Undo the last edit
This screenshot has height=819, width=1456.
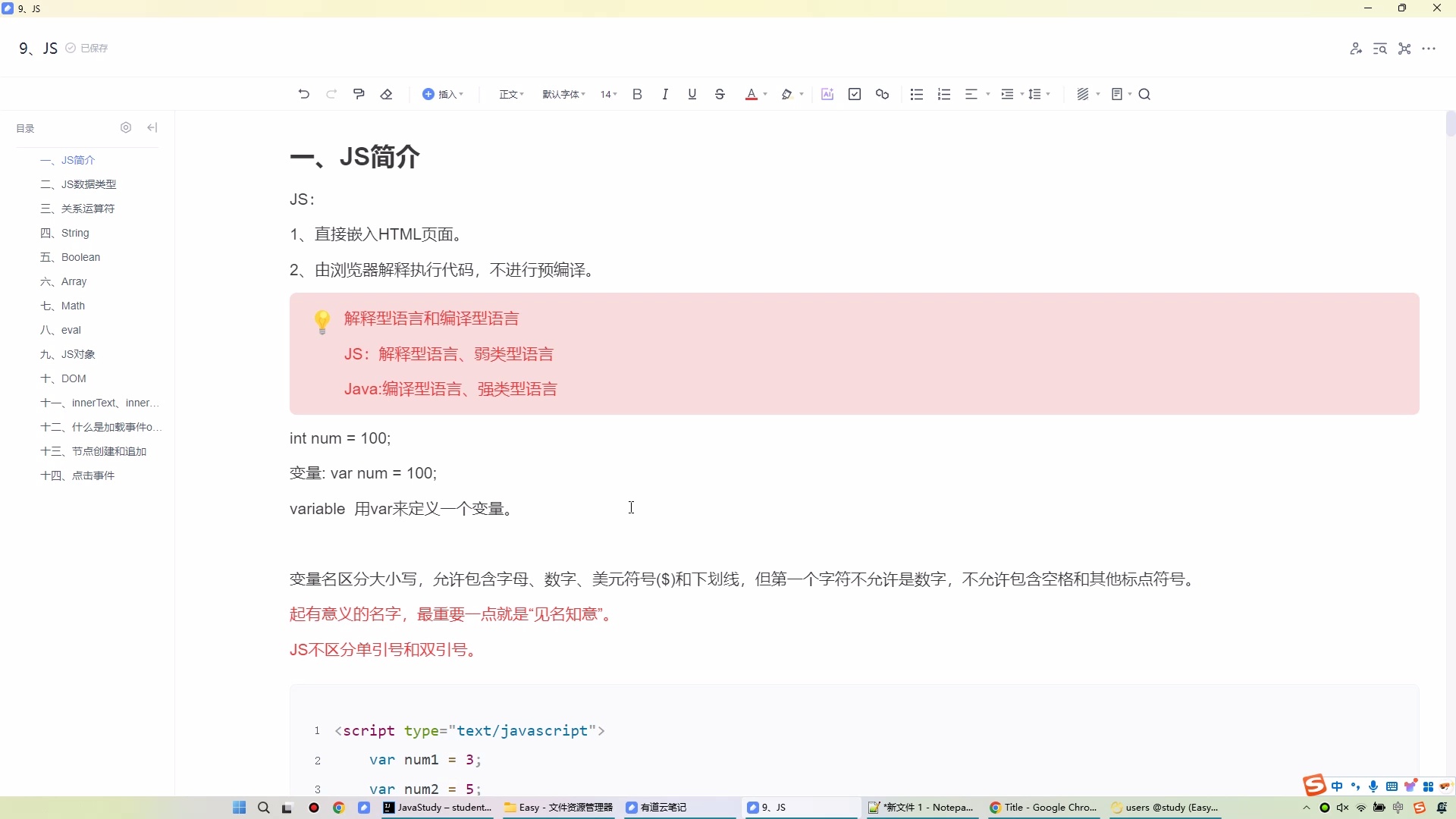303,93
